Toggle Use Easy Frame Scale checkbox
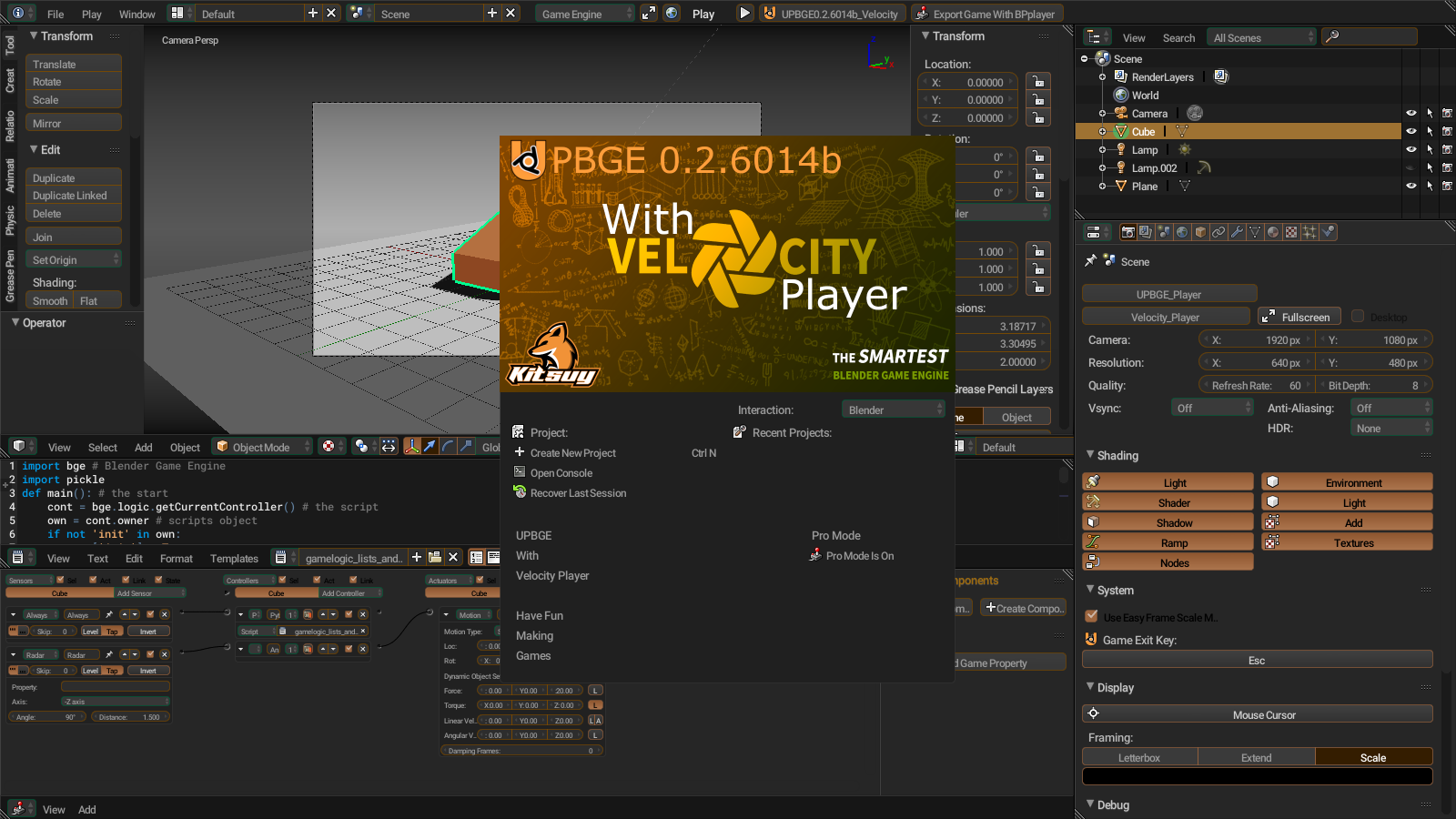 point(1091,616)
